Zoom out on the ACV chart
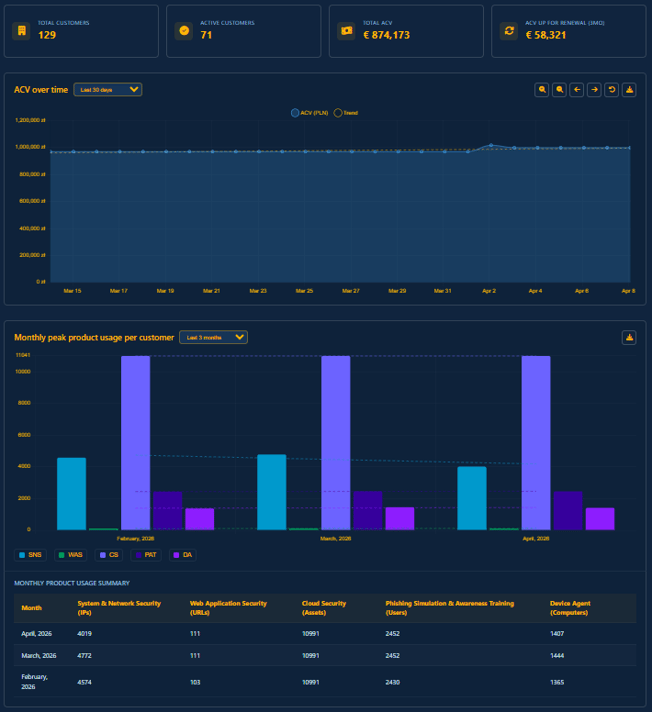This screenshot has width=652, height=712. pos(560,90)
